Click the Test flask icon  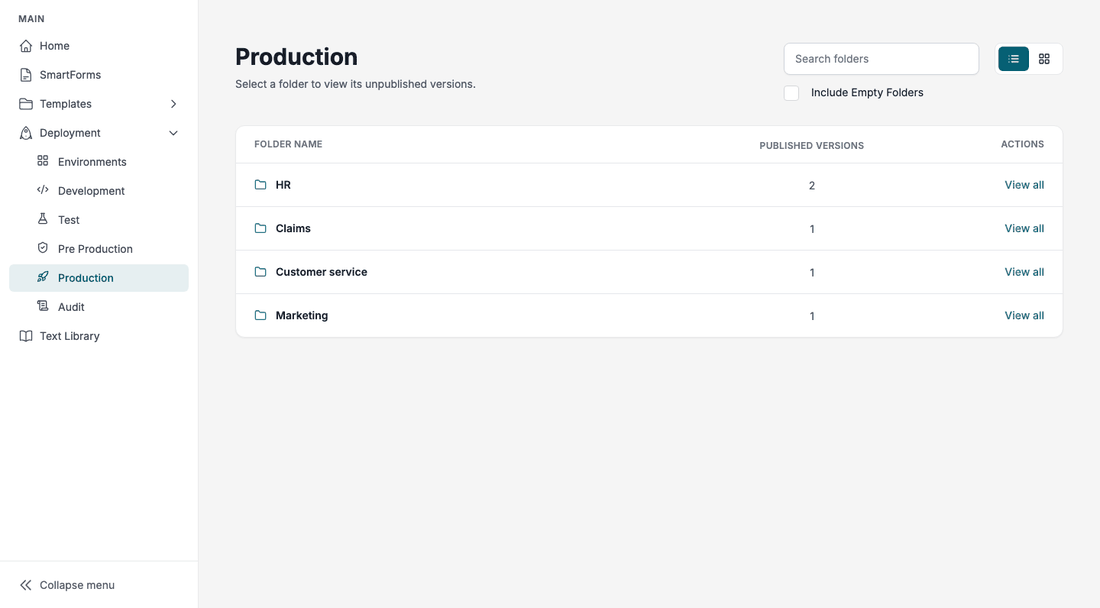coord(43,219)
